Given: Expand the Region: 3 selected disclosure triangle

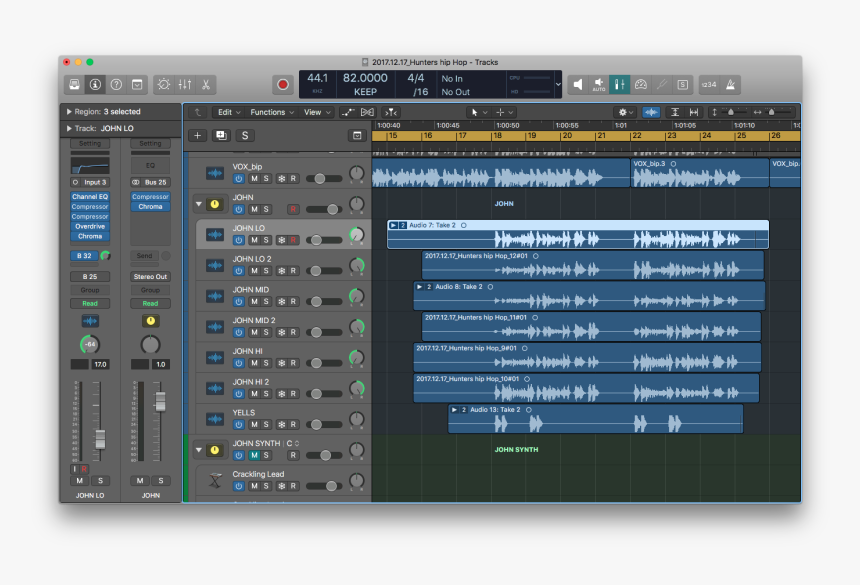Looking at the screenshot, I should click(69, 111).
